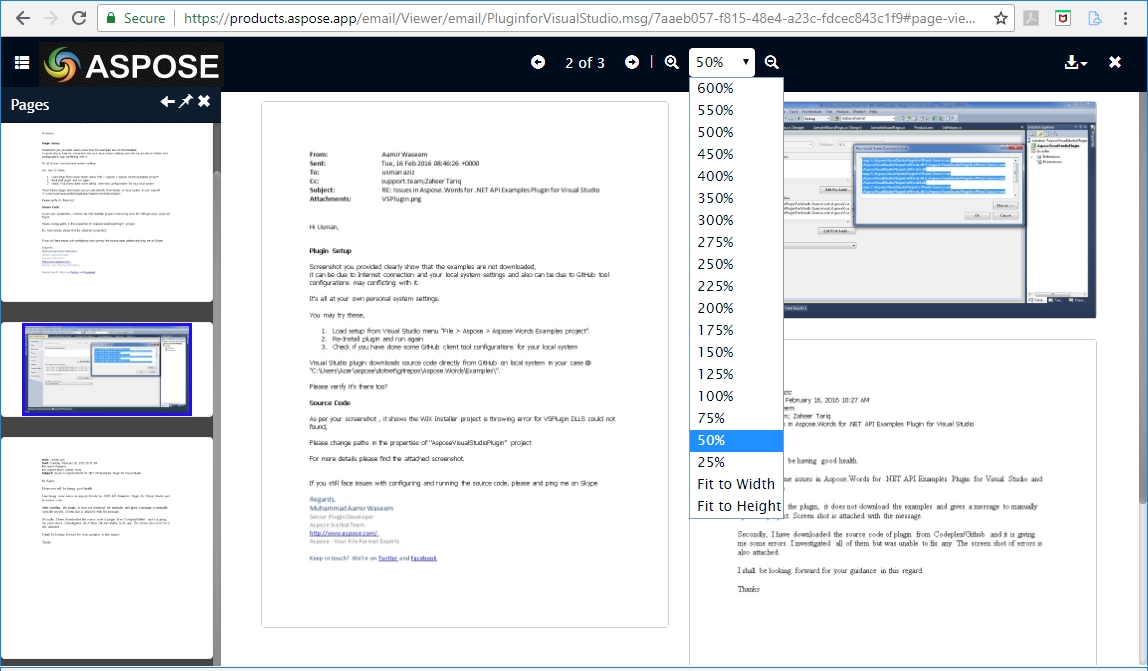Choose 250% from the zoom list
The image size is (1148, 671).
(x=737, y=264)
